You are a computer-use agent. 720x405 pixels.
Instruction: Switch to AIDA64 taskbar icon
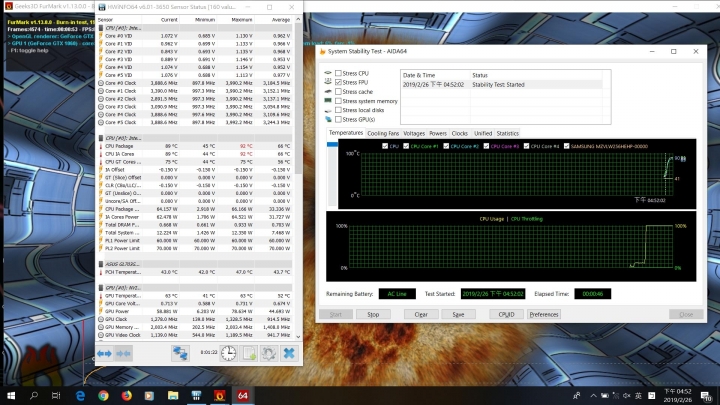(243, 395)
